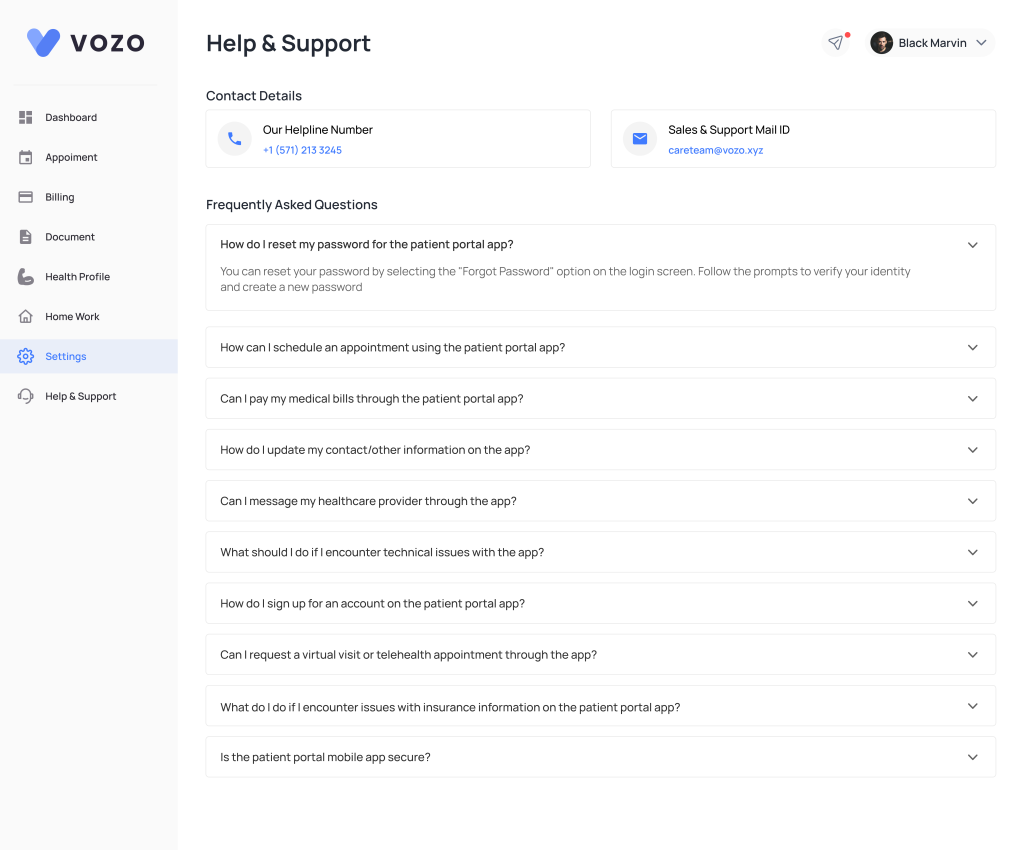
Task: Click the helpline phone icon
Action: point(234,139)
